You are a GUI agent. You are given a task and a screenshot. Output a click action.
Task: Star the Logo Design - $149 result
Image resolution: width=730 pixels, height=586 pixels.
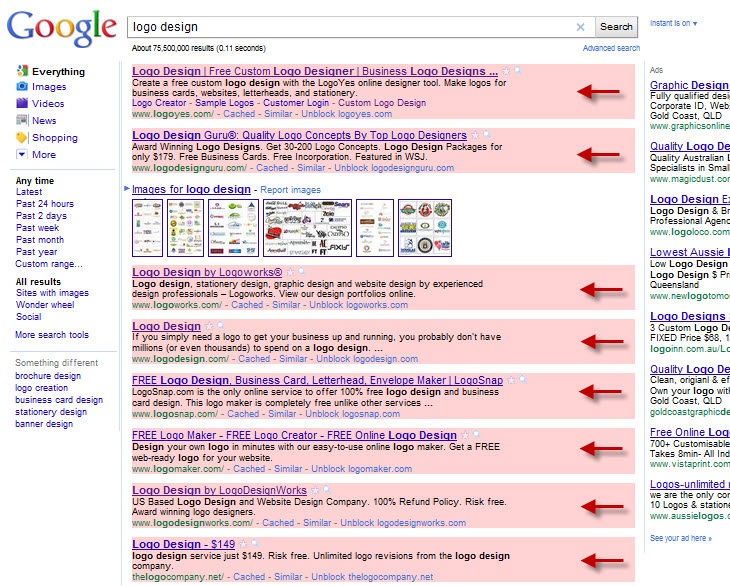[243, 544]
